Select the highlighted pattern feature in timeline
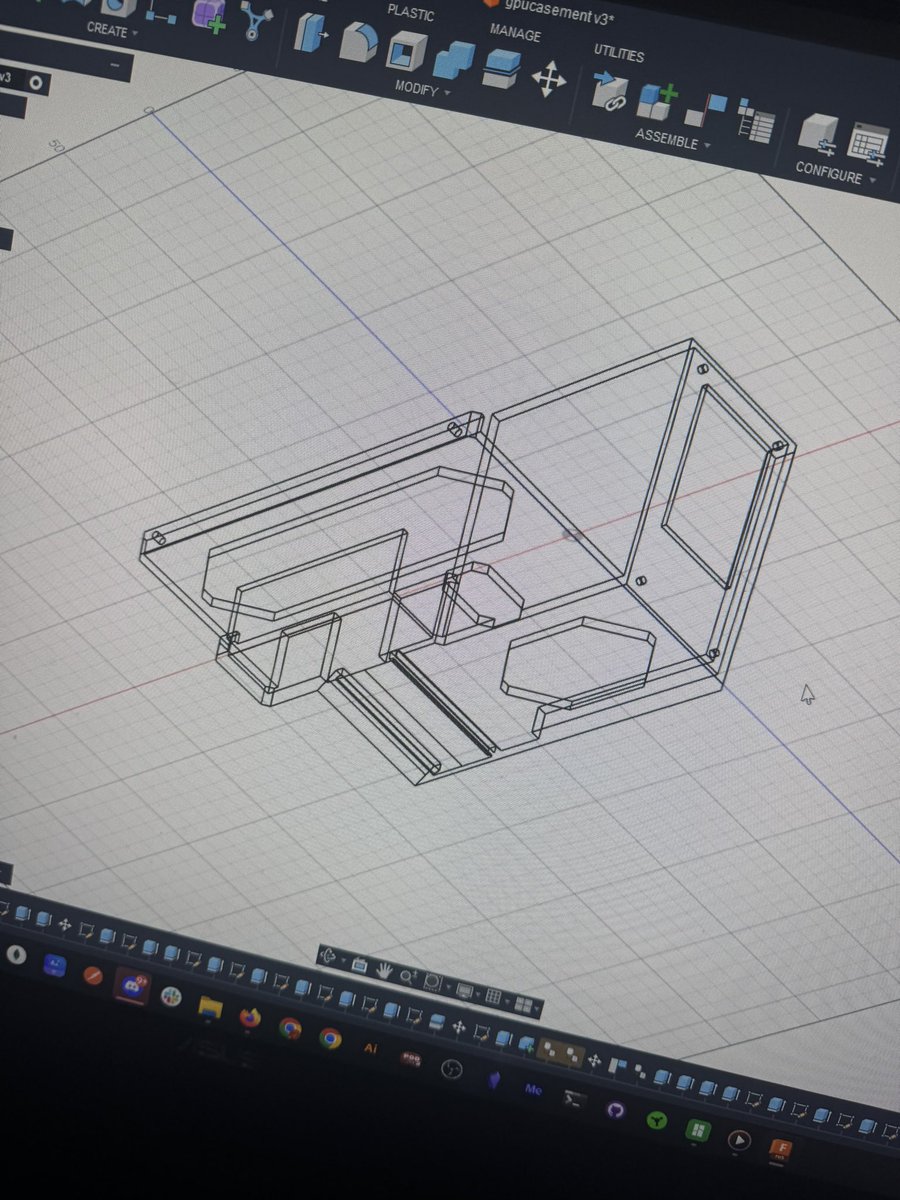Image resolution: width=900 pixels, height=1200 pixels. click(562, 1053)
